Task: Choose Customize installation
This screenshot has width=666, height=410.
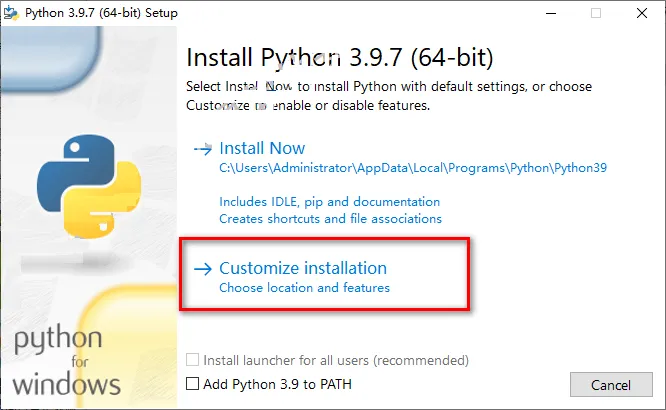Action: point(303,268)
